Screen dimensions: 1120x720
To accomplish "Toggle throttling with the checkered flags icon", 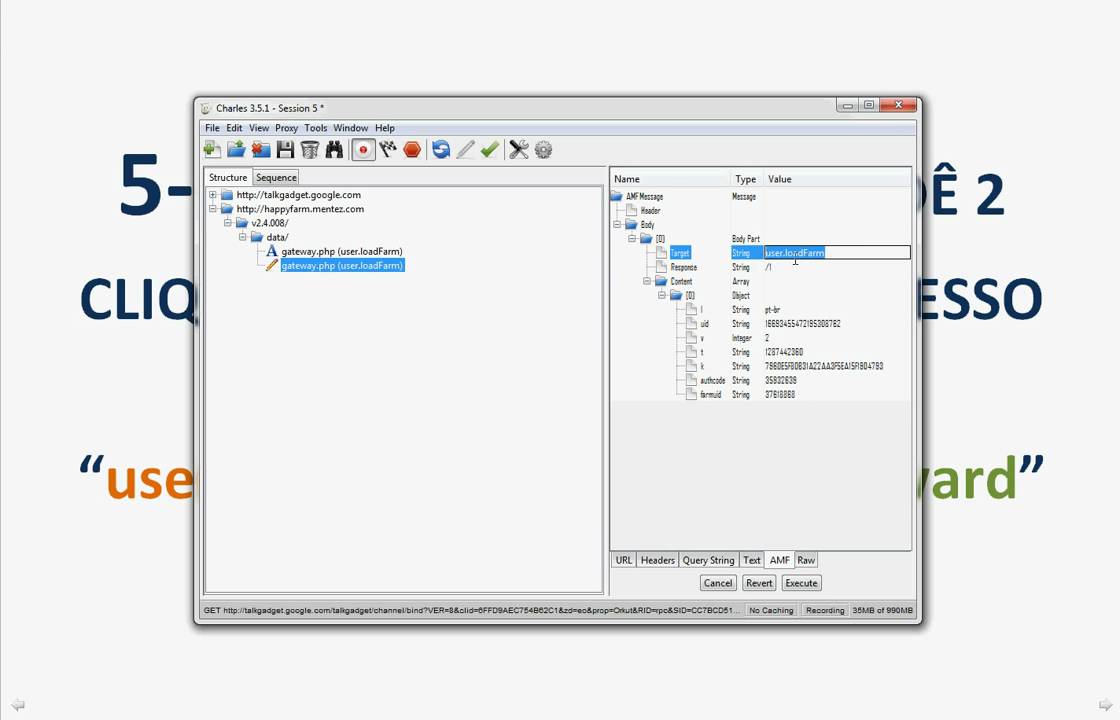I will pyautogui.click(x=388, y=149).
